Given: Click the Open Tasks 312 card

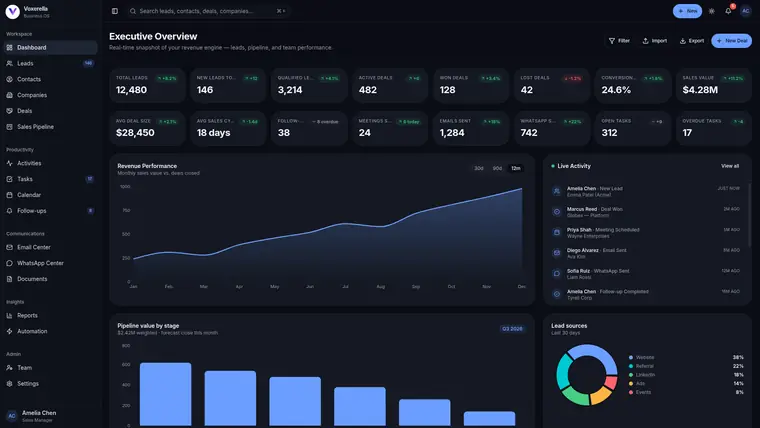Looking at the screenshot, I should click(633, 128).
